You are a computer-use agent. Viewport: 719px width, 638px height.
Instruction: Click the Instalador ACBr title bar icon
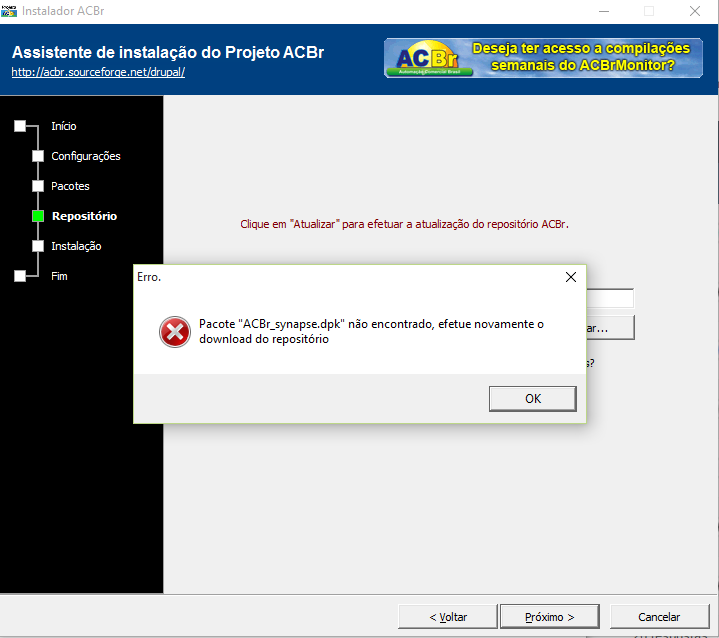coord(9,11)
